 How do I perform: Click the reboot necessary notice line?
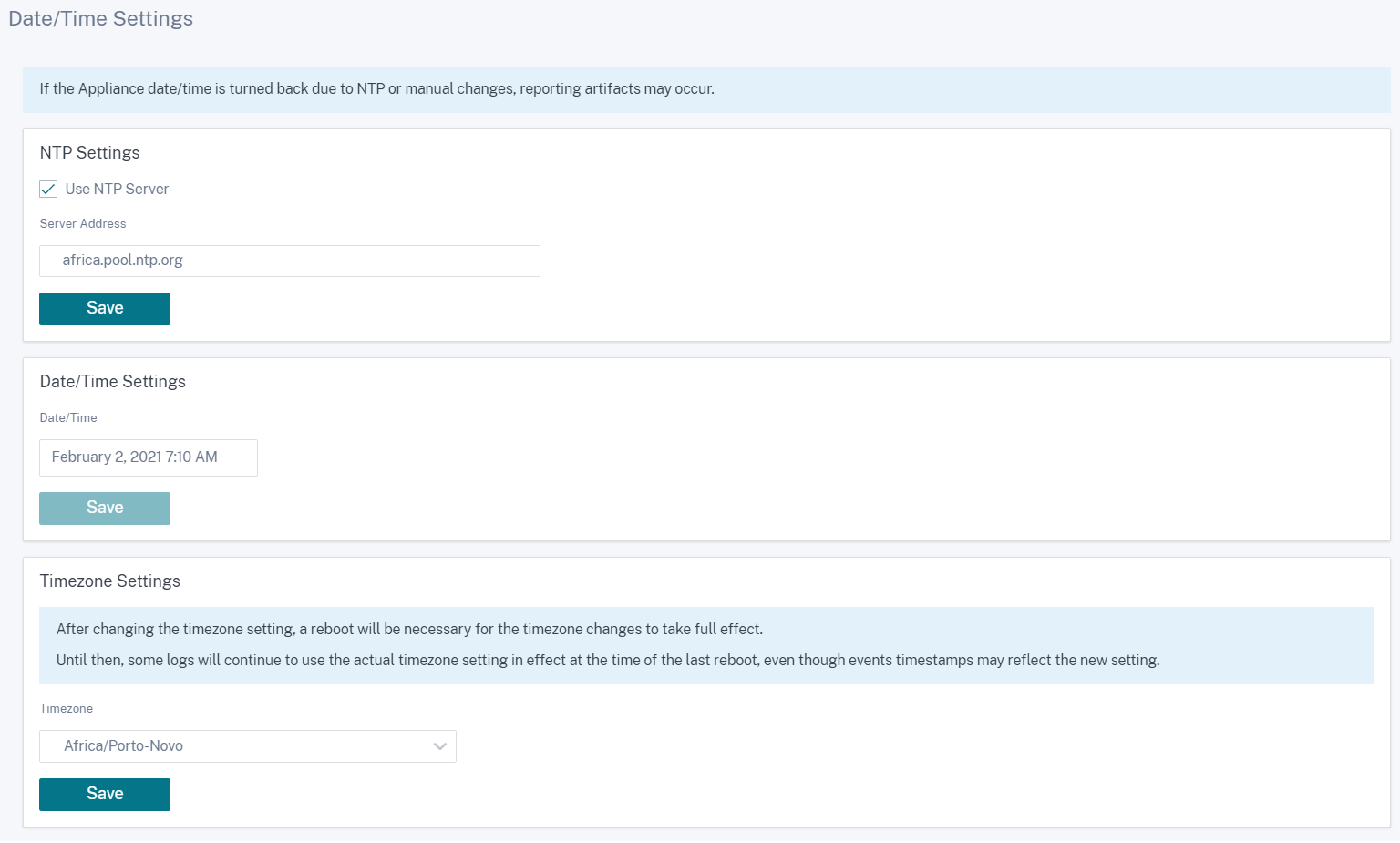(409, 629)
